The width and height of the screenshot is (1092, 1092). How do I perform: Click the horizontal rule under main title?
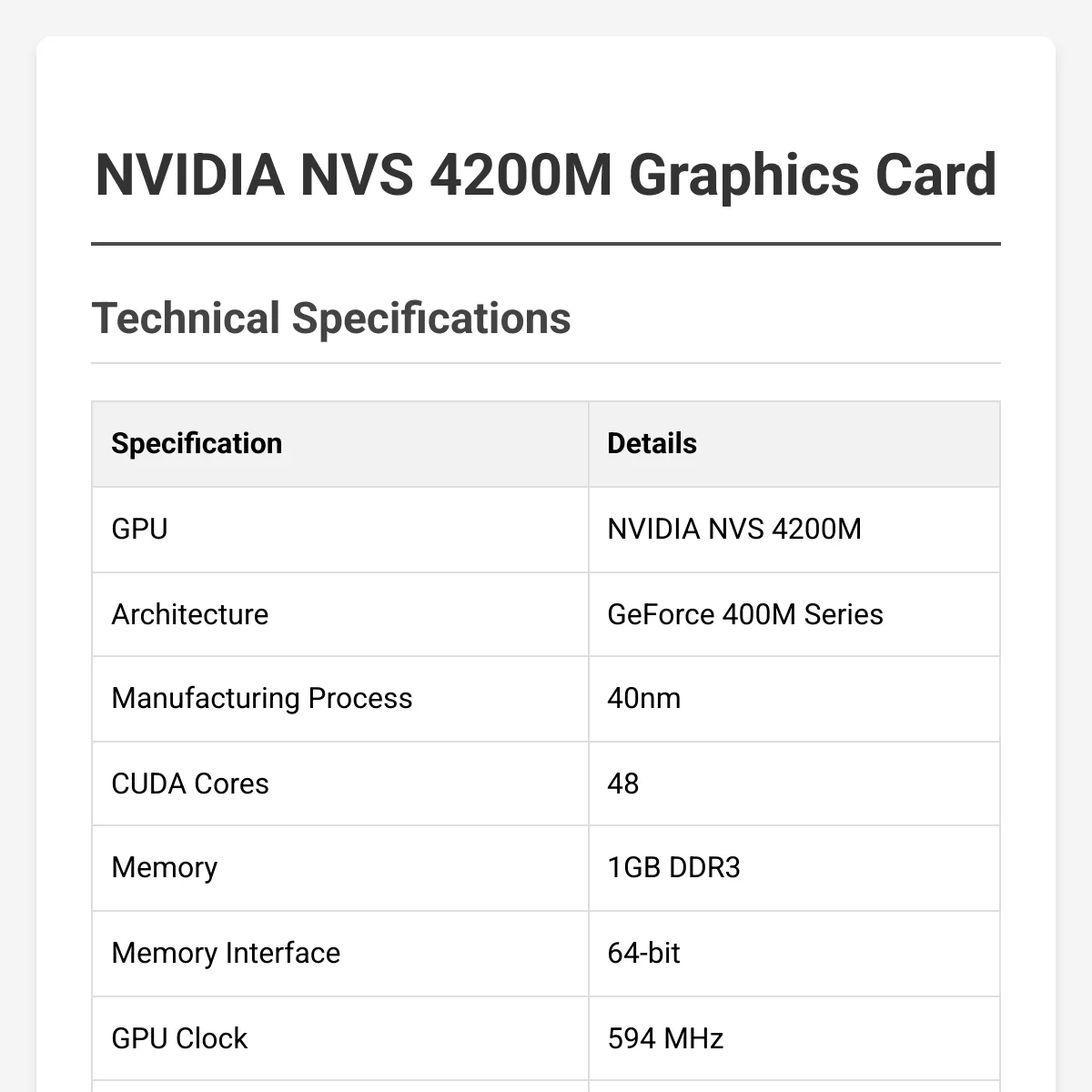point(546,244)
